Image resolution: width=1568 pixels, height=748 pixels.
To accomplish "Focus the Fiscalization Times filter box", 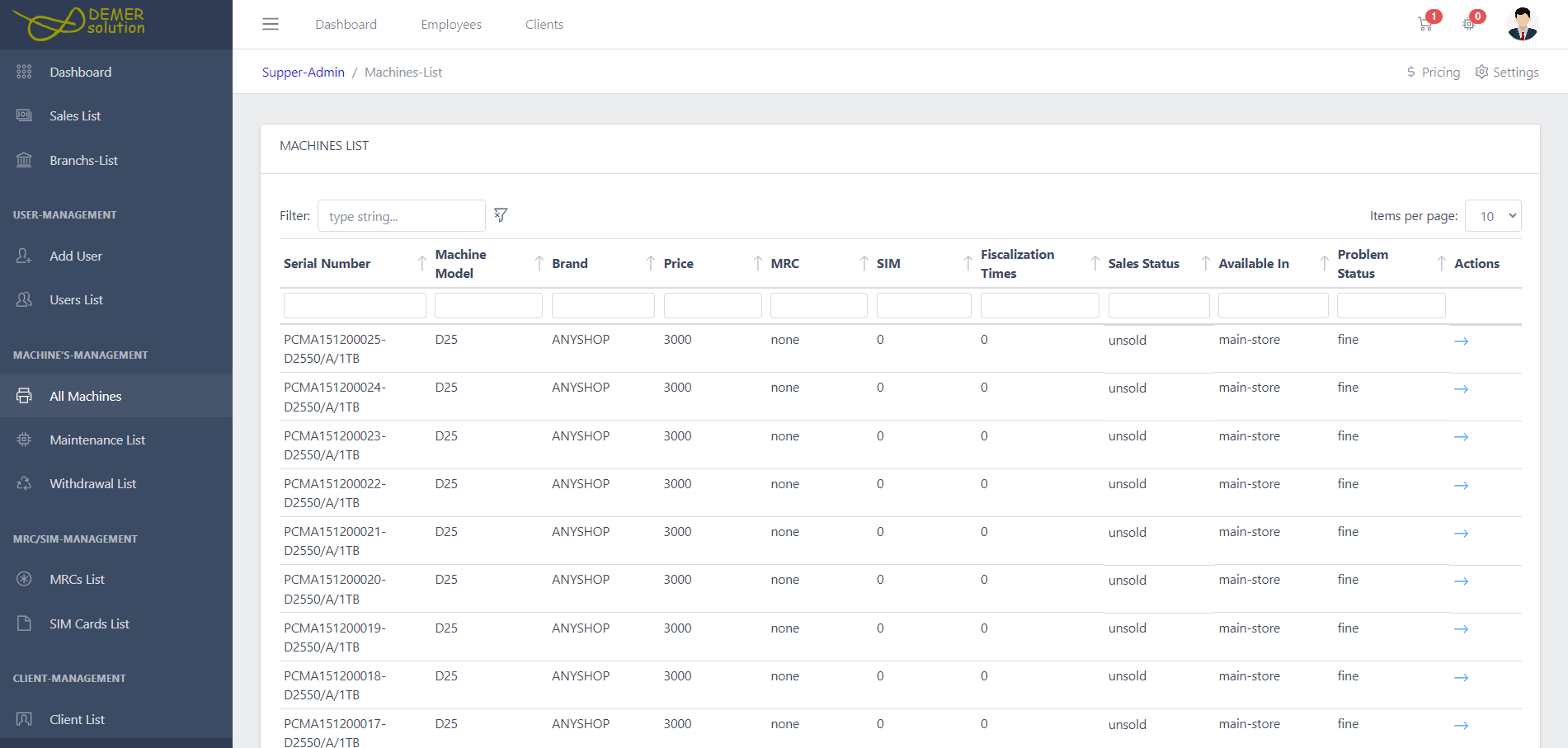I will pyautogui.click(x=1040, y=305).
